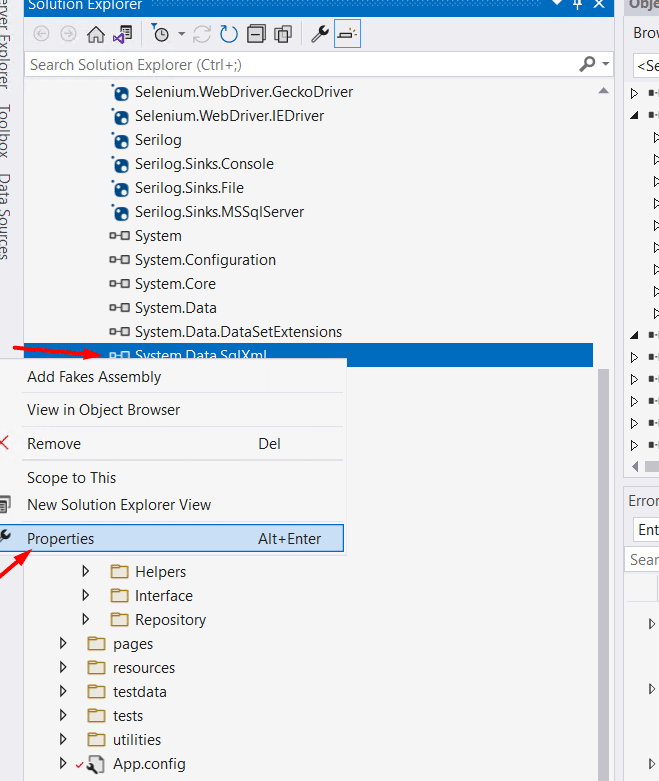Viewport: 659px width, 781px height.
Task: Open the Data Sources side tab
Action: 4,216
